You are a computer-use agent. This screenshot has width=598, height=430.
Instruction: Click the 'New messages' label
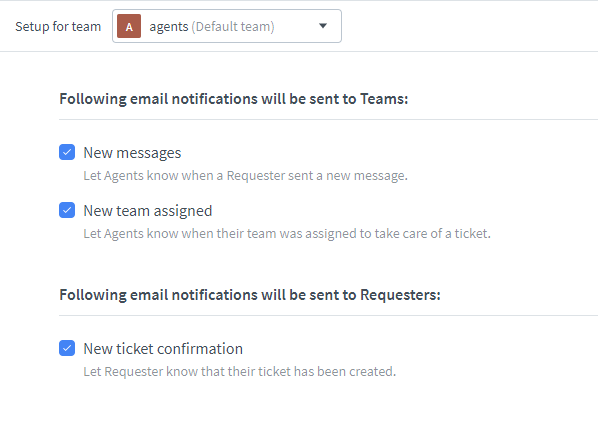[x=132, y=153]
